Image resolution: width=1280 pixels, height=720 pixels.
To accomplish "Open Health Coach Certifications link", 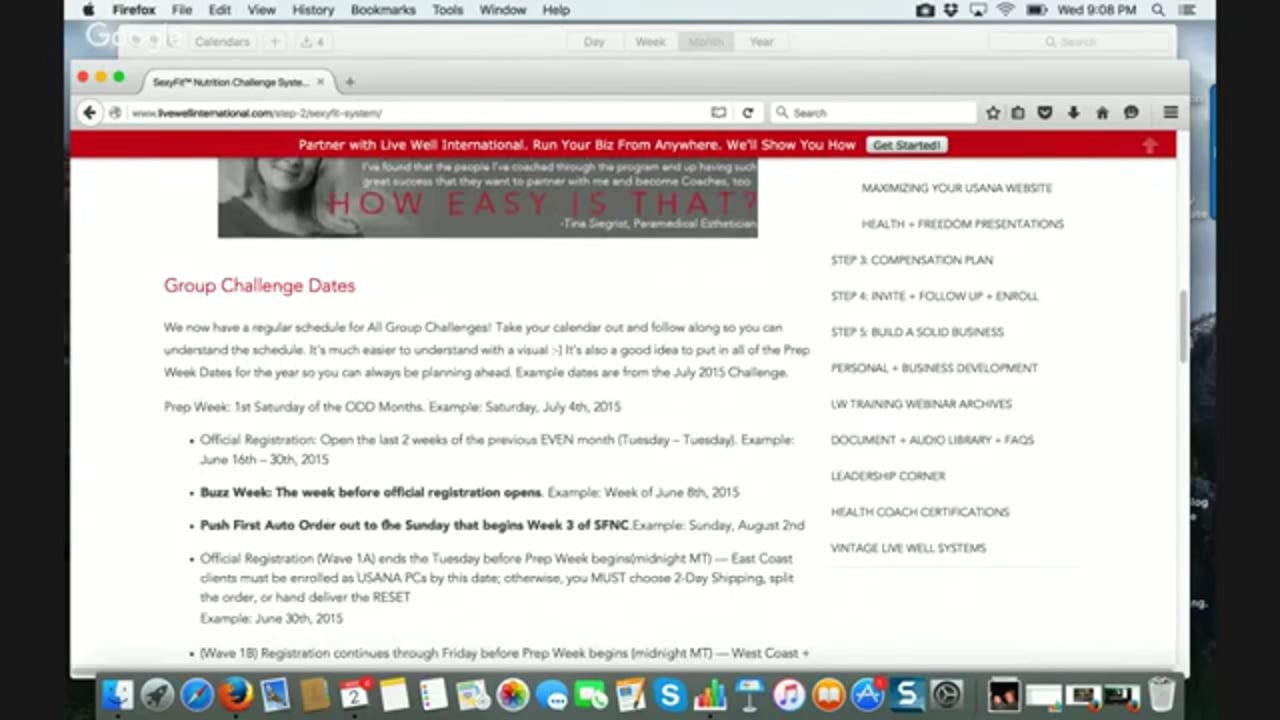I will 919,512.
